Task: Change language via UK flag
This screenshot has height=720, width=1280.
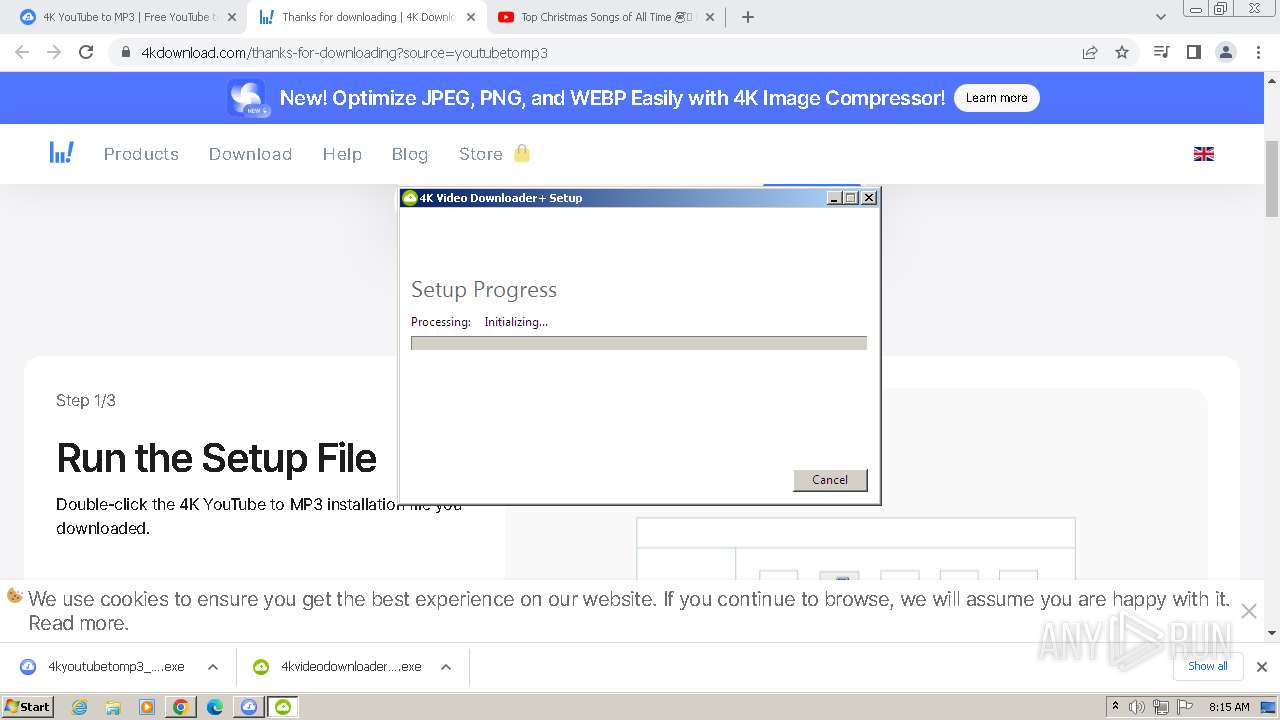Action: pos(1204,154)
